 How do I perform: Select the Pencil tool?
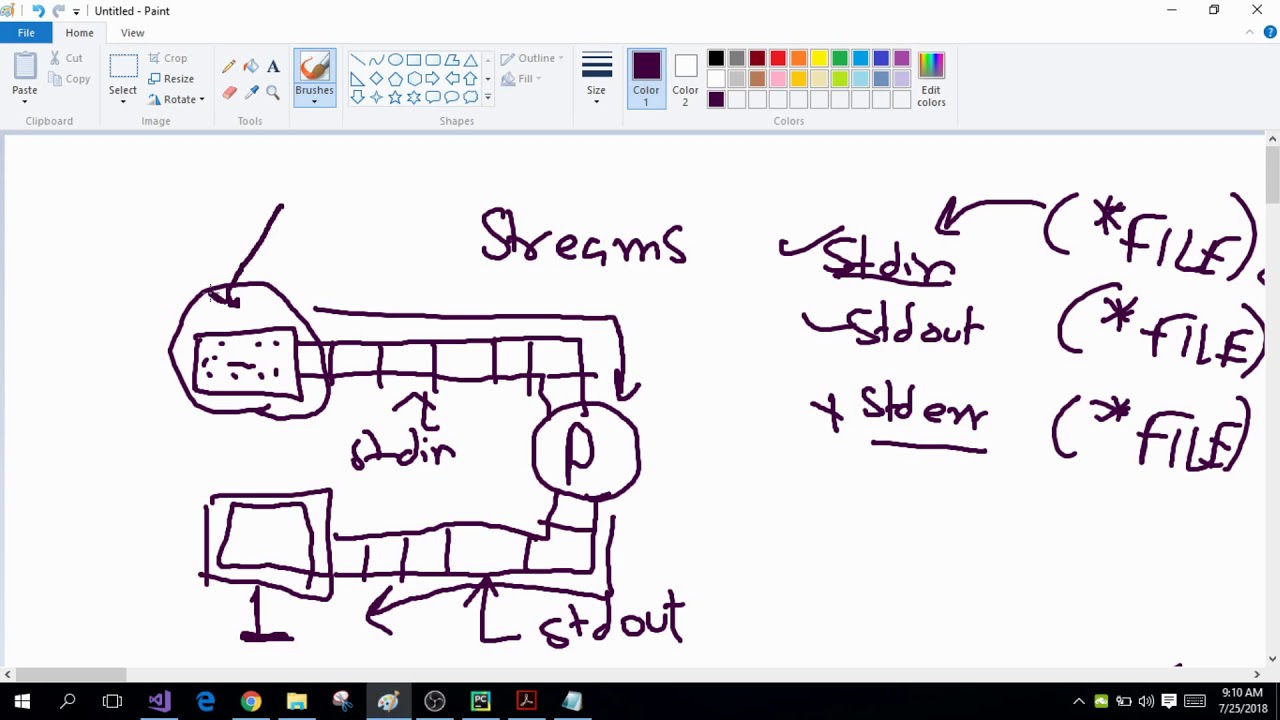tap(229, 67)
